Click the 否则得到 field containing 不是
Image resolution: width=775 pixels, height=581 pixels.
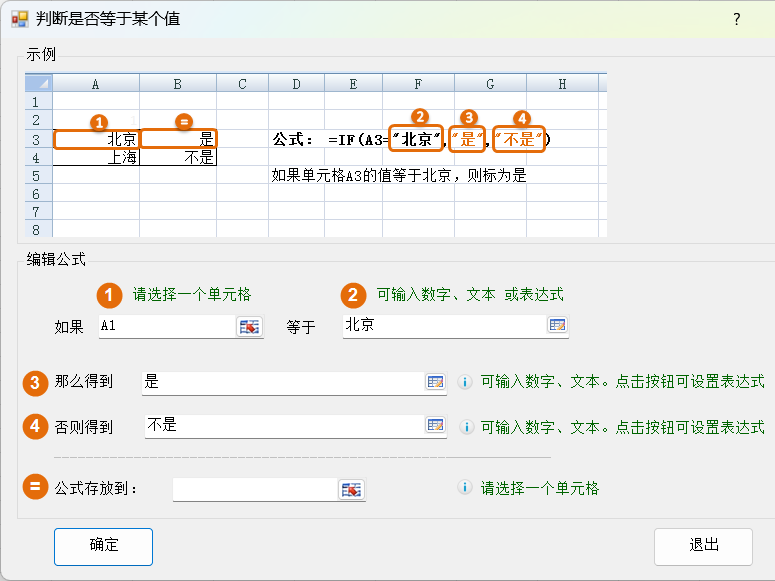click(x=282, y=426)
